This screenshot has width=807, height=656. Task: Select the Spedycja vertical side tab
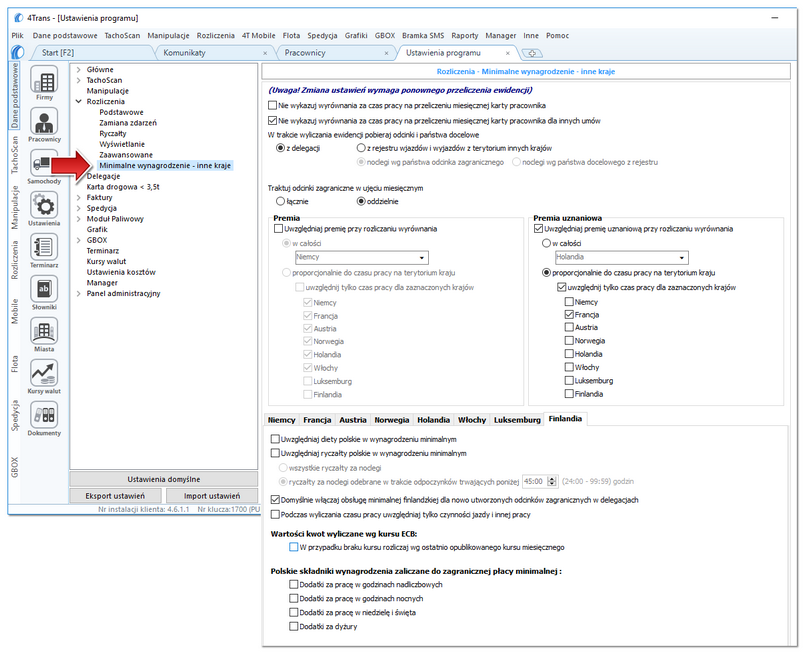tap(14, 416)
